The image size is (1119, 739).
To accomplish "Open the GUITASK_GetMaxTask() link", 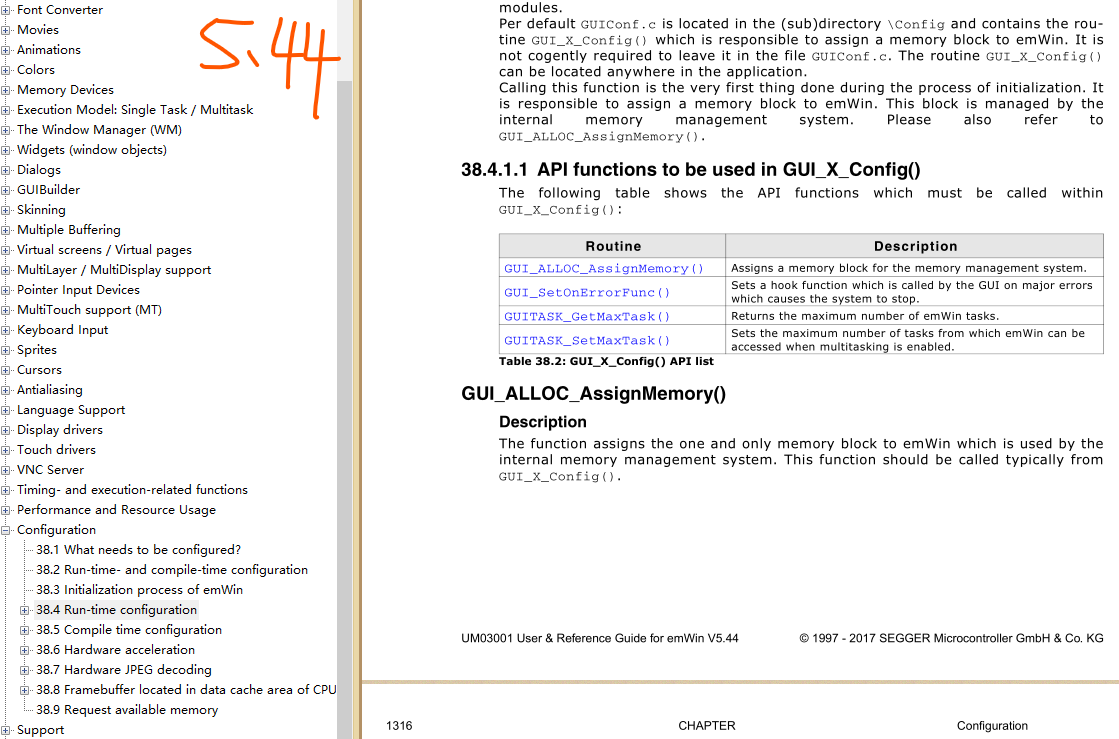I will pos(587,316).
